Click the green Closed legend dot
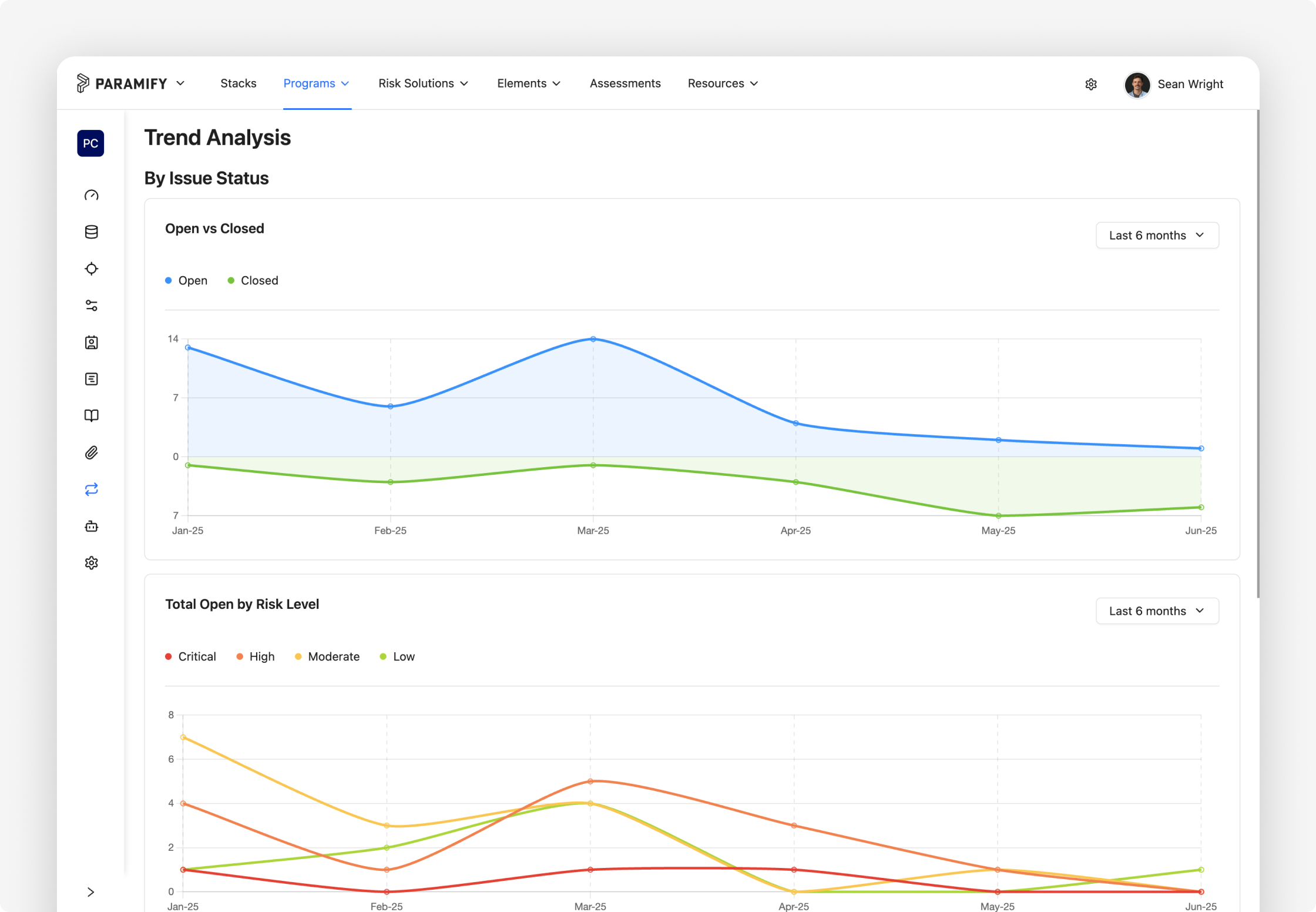 point(231,280)
